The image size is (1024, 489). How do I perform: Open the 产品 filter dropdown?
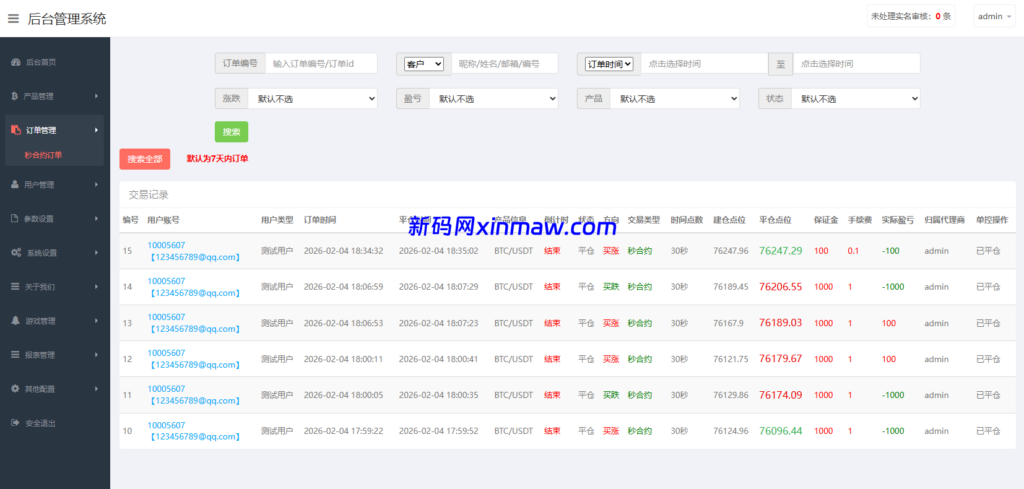click(674, 99)
